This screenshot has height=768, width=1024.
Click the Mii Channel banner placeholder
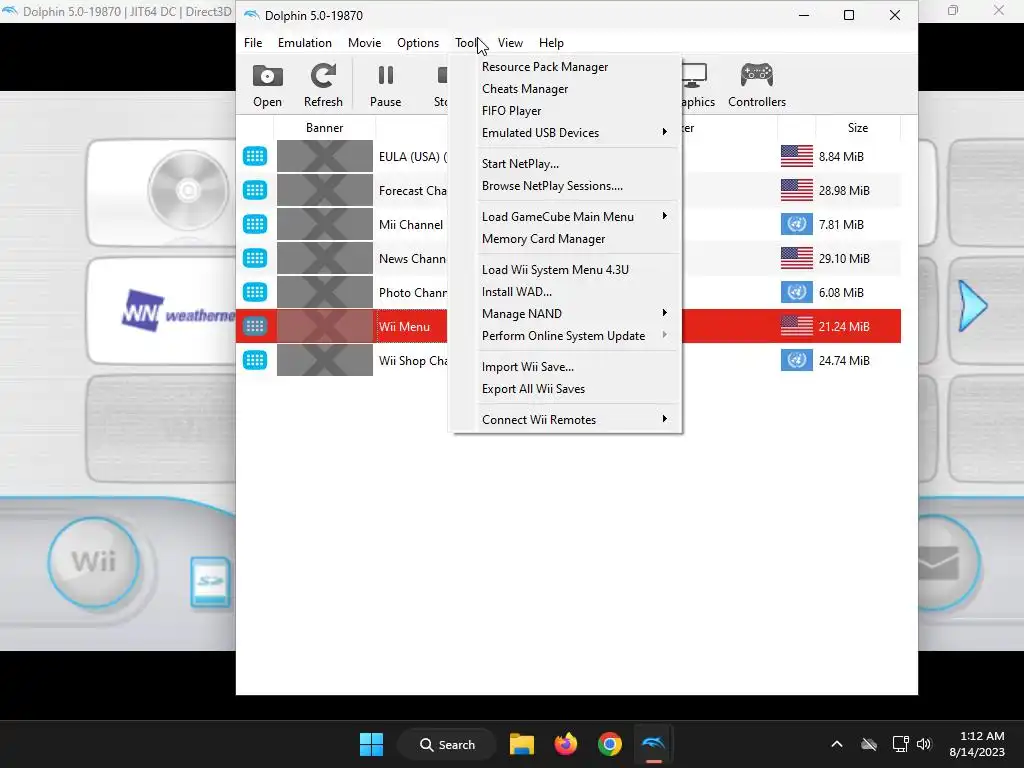pos(325,224)
